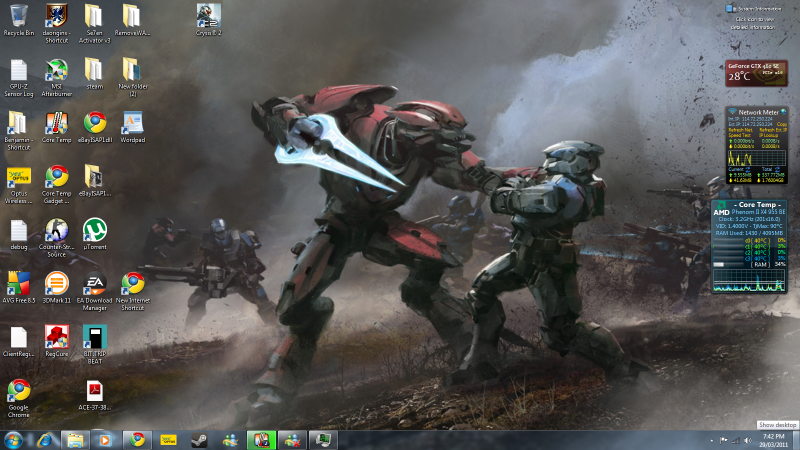Launch the RegCure desktop shortcut
The height and width of the screenshot is (450, 800).
tap(57, 341)
